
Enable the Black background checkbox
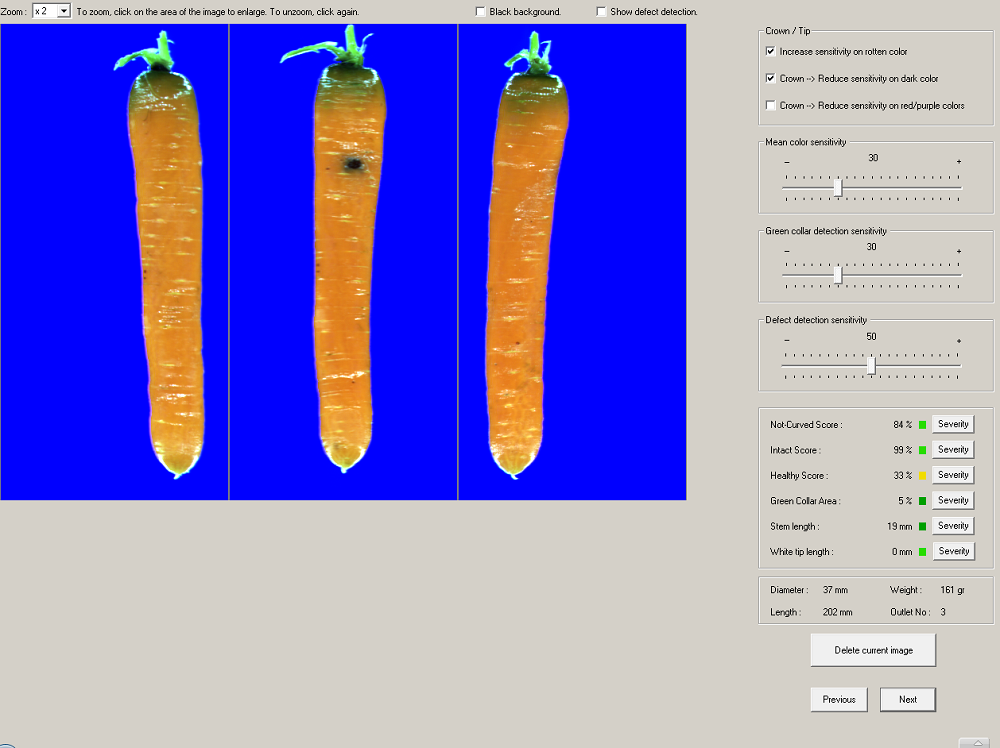pos(480,11)
